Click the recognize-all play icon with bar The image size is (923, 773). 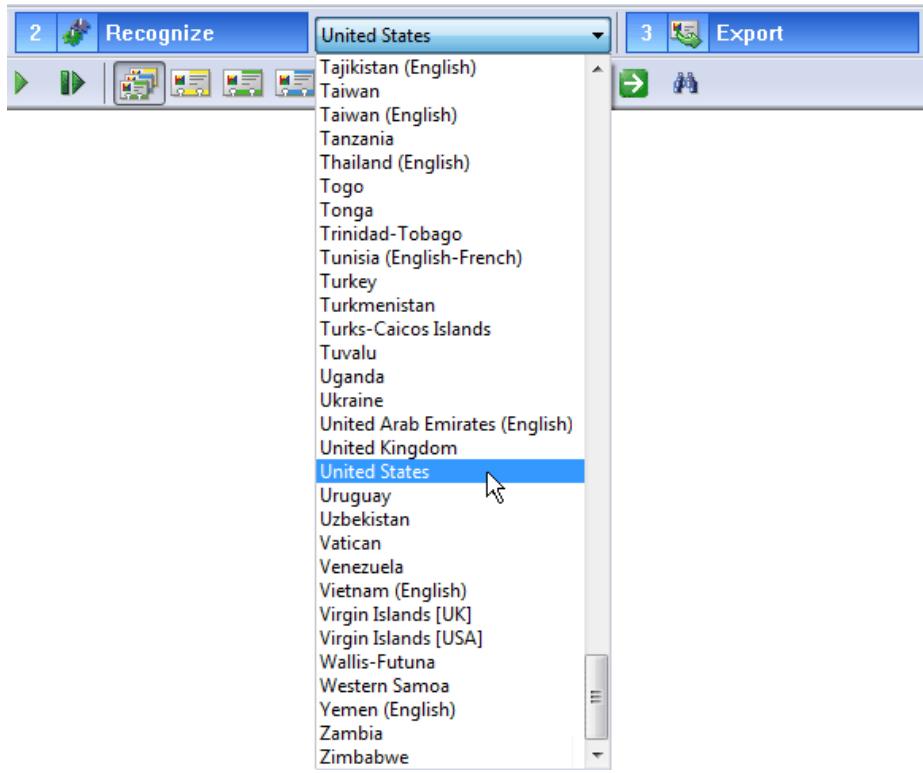click(x=73, y=83)
